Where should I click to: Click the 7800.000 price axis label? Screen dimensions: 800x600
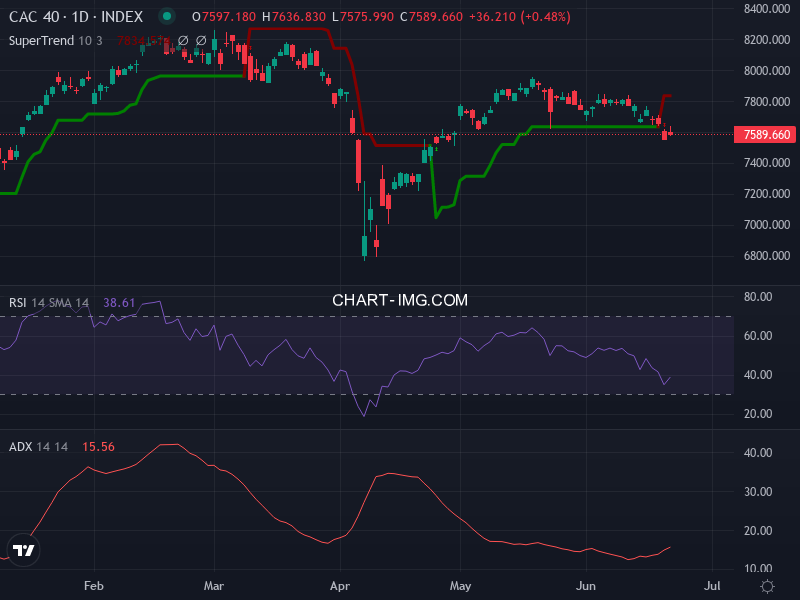[767, 102]
